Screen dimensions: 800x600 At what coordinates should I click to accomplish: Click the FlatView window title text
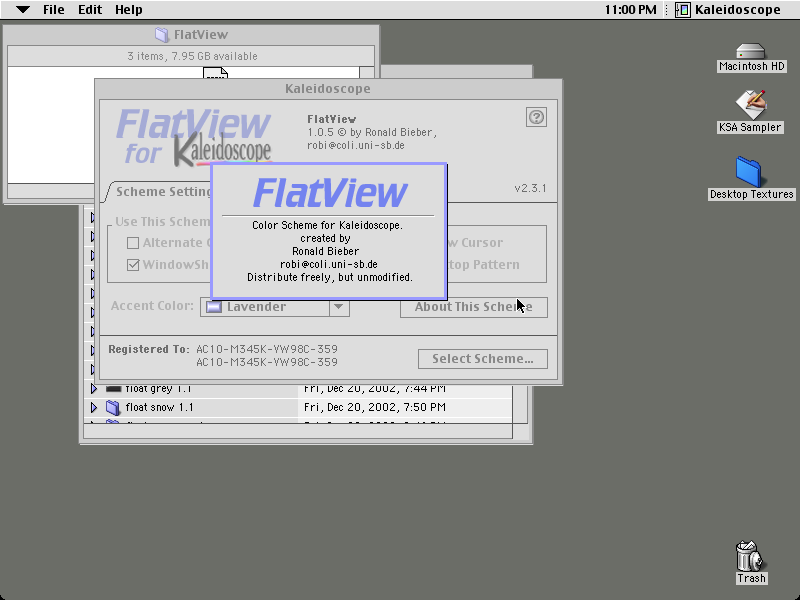point(201,35)
